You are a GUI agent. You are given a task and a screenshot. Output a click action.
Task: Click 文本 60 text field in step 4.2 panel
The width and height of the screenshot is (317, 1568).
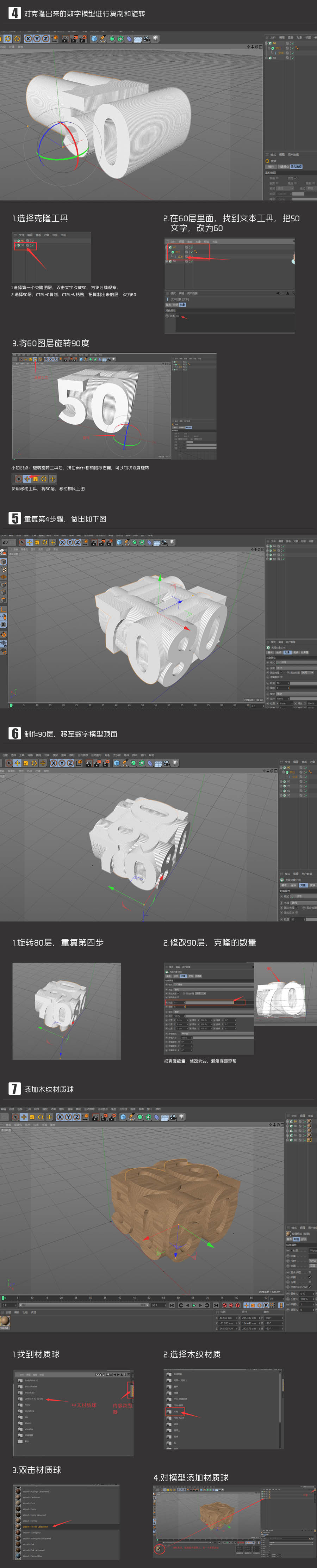pyautogui.click(x=236, y=322)
